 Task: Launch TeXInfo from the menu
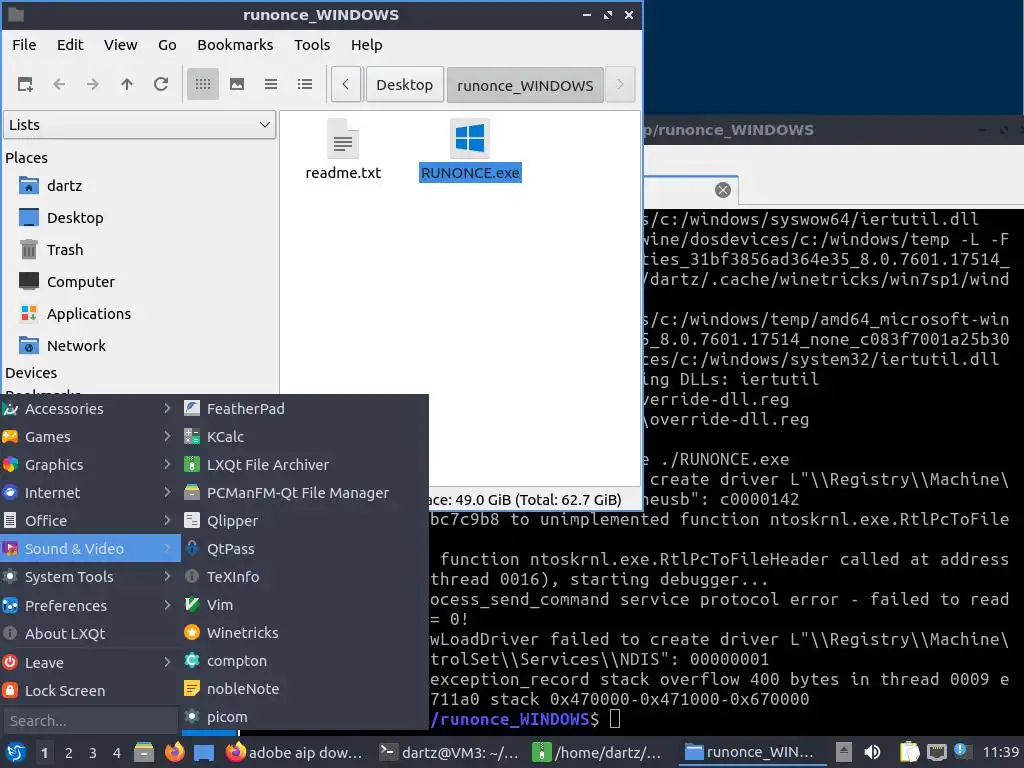[304, 577]
